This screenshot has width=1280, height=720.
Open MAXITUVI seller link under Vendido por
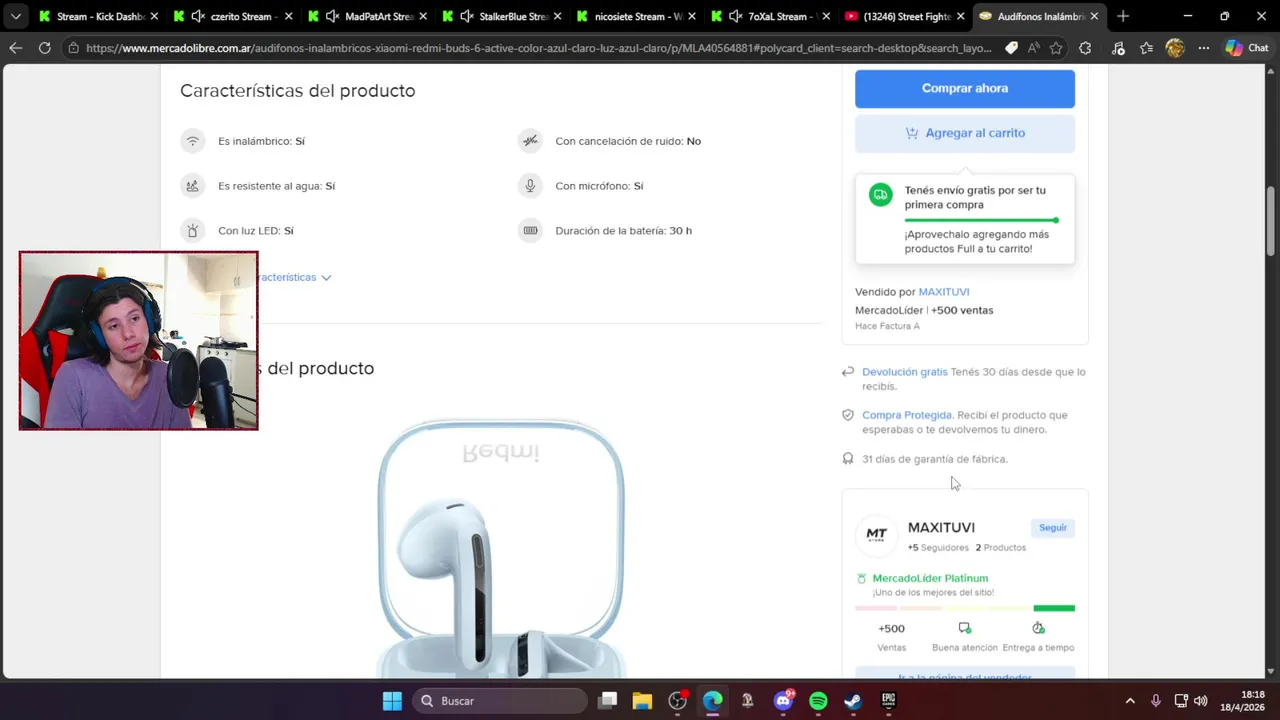pos(944,292)
